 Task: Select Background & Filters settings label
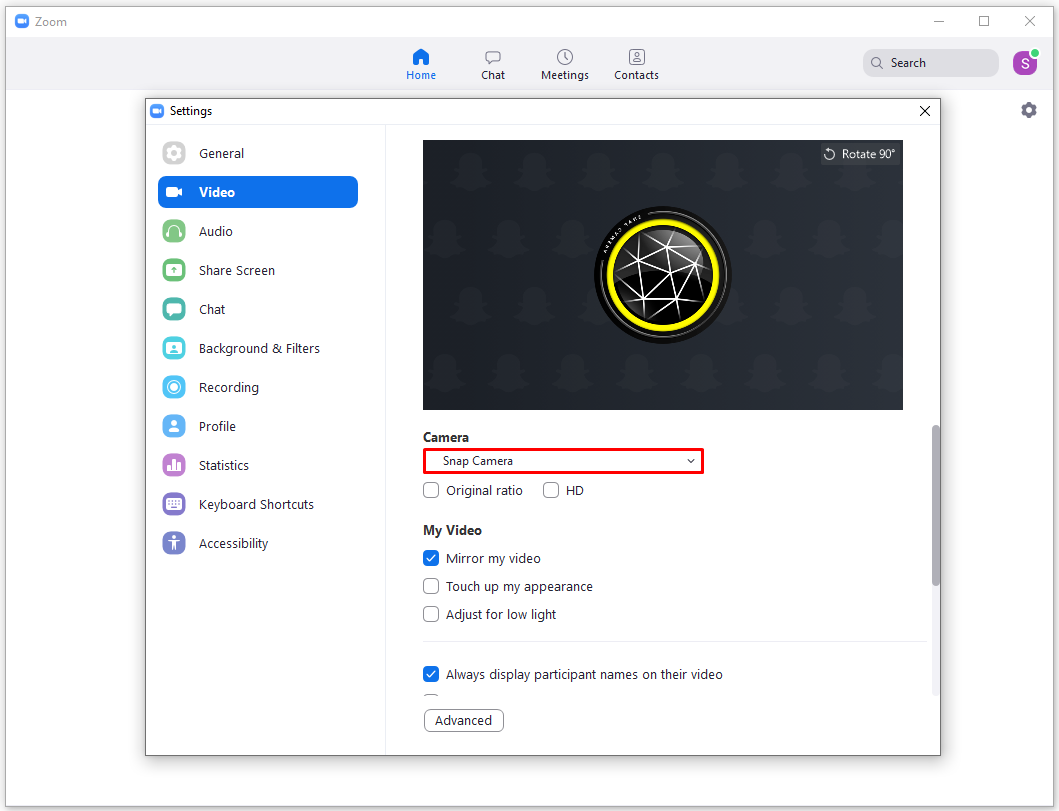pos(259,348)
